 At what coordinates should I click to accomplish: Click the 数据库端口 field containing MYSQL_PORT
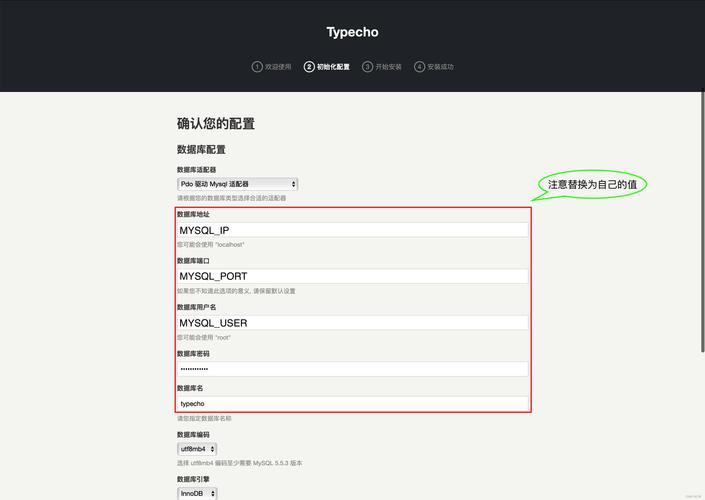[x=352, y=276]
